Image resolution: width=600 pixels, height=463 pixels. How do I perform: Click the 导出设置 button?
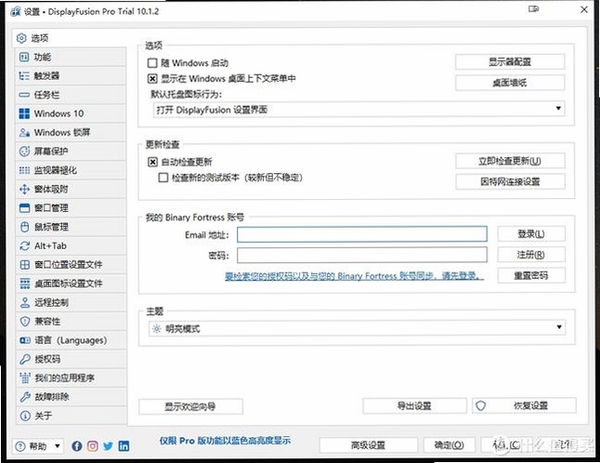[x=414, y=406]
